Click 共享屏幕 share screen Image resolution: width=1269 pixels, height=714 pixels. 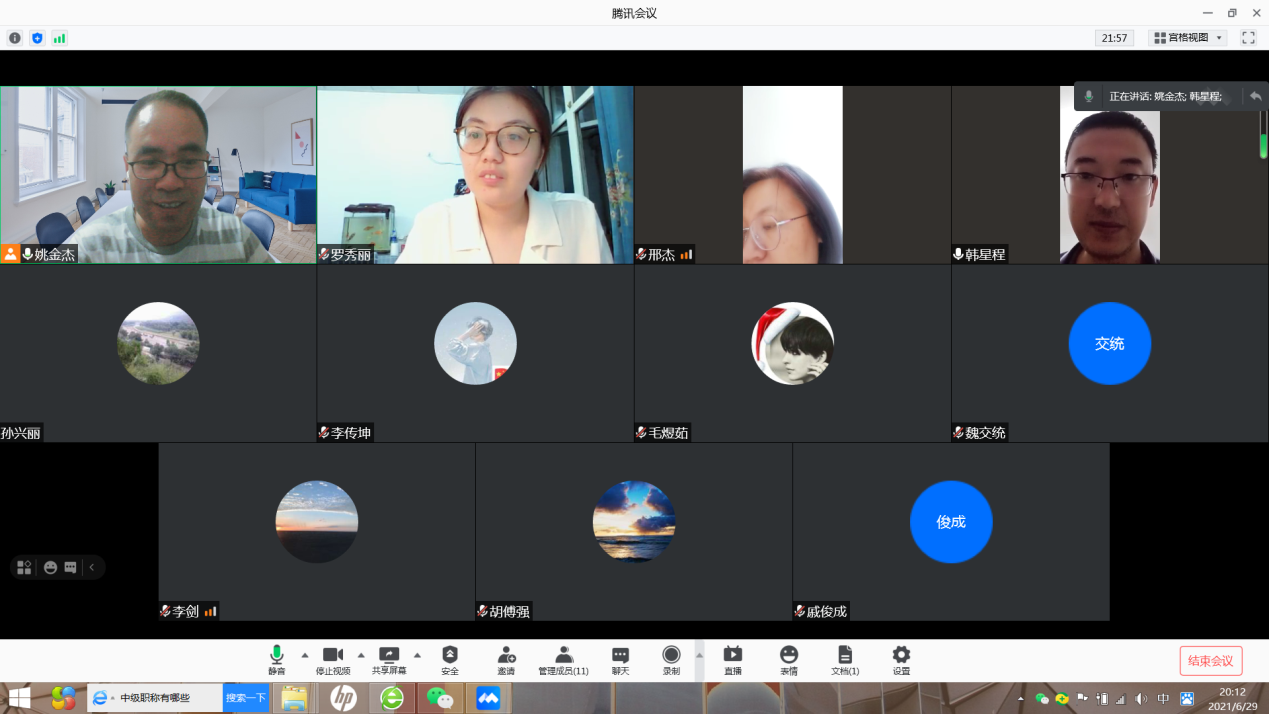[389, 660]
